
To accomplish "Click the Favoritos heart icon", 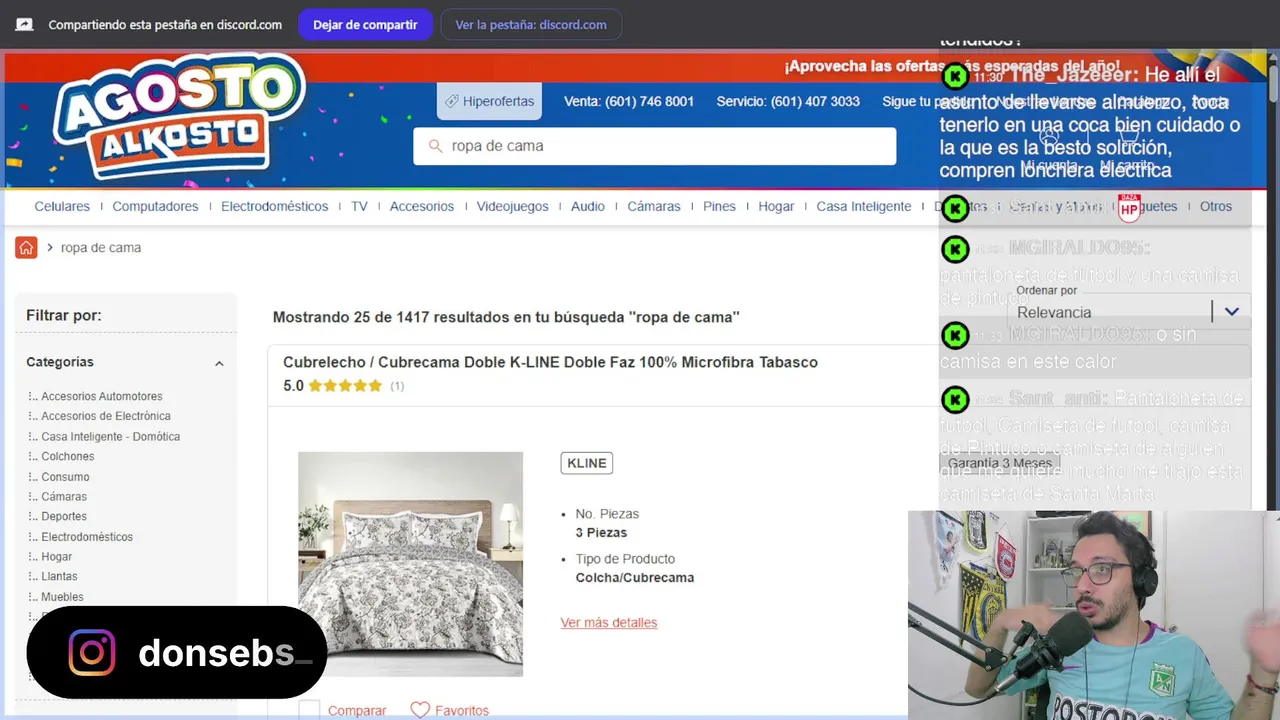I will pyautogui.click(x=420, y=710).
